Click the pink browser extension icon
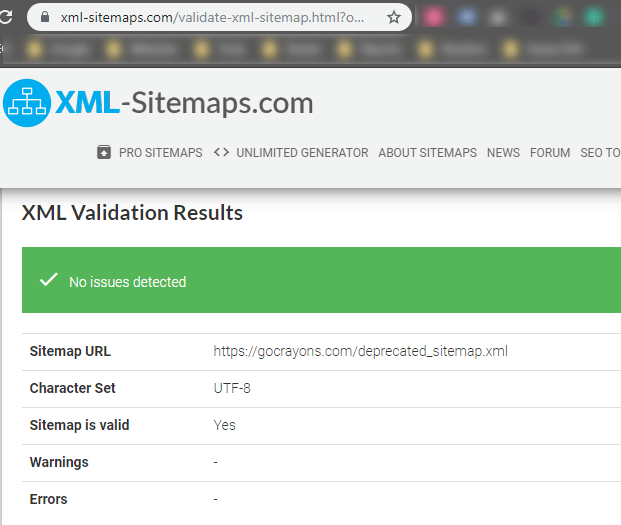This screenshot has height=525, width=621. click(434, 17)
